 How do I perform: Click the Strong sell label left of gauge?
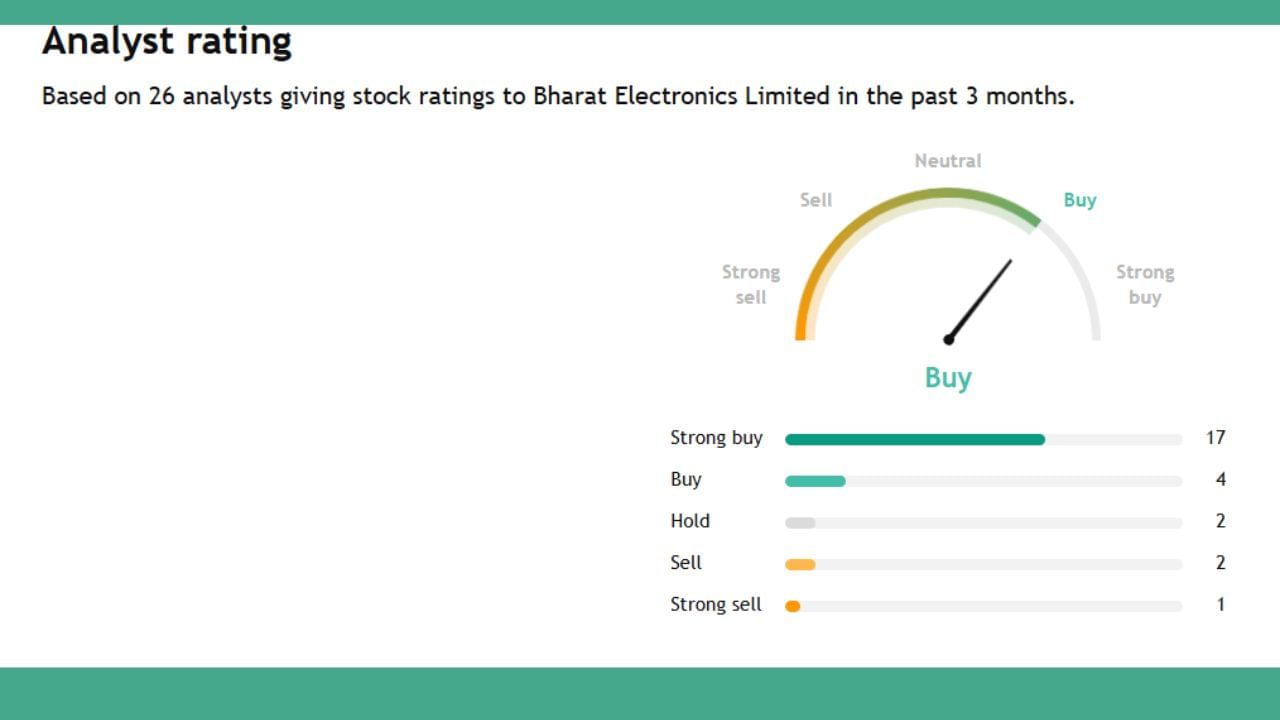coord(750,284)
